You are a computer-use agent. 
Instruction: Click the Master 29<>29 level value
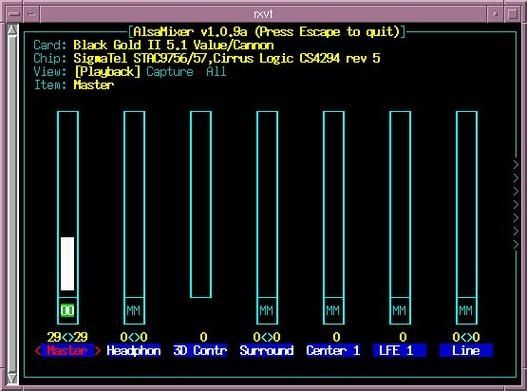(x=68, y=337)
